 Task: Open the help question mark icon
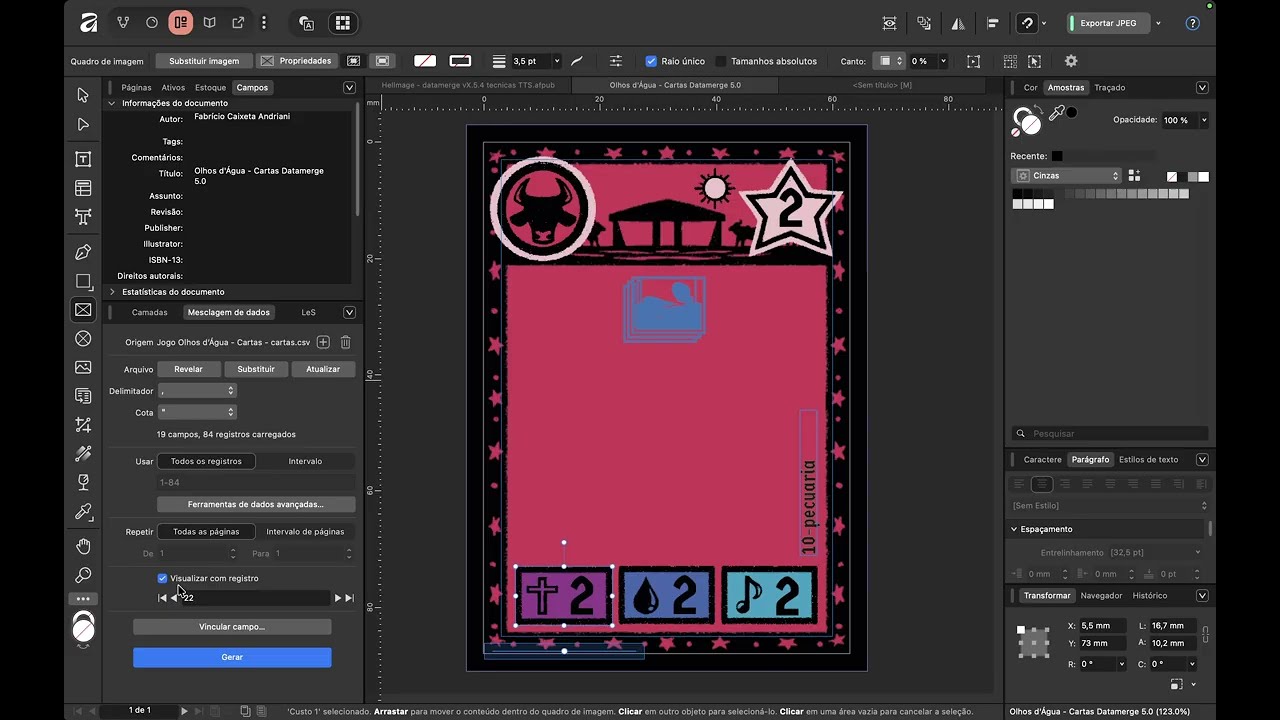point(1192,23)
